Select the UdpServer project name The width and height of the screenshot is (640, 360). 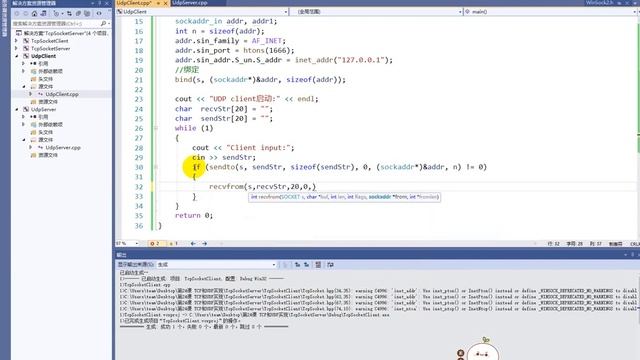pos(43,109)
